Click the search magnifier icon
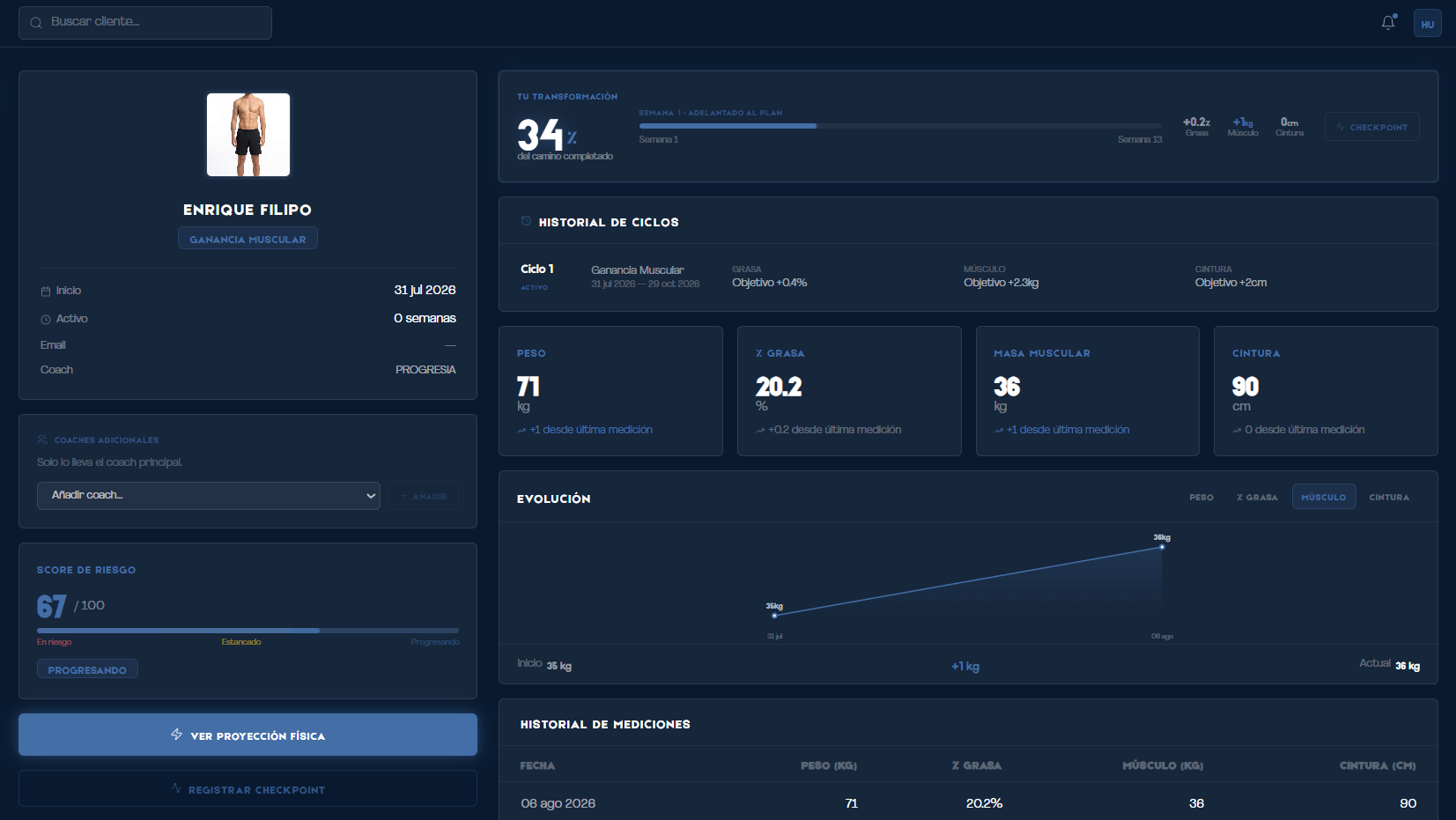This screenshot has width=1456, height=820. coord(36,23)
